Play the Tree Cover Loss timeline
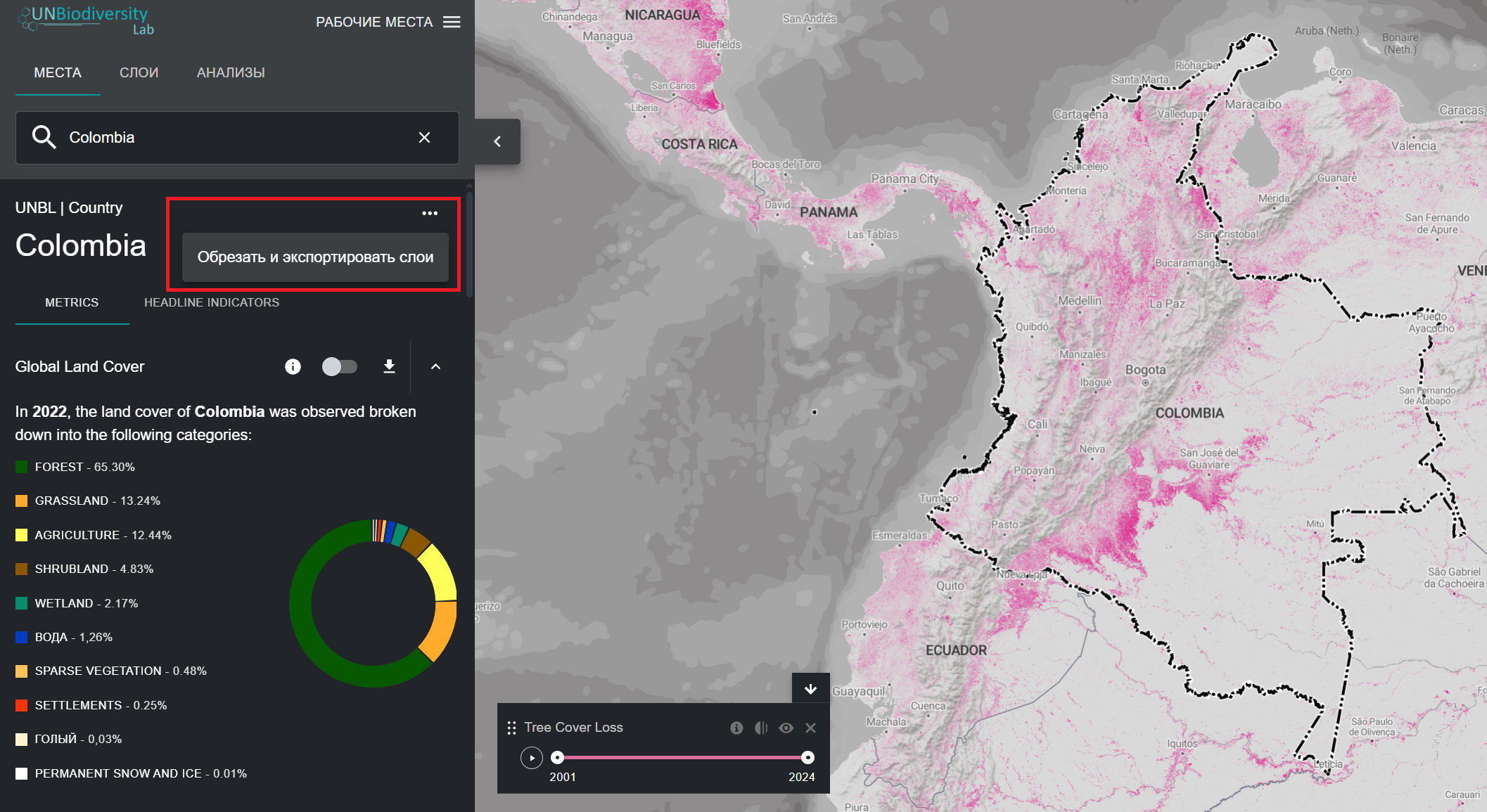1487x812 pixels. click(532, 757)
